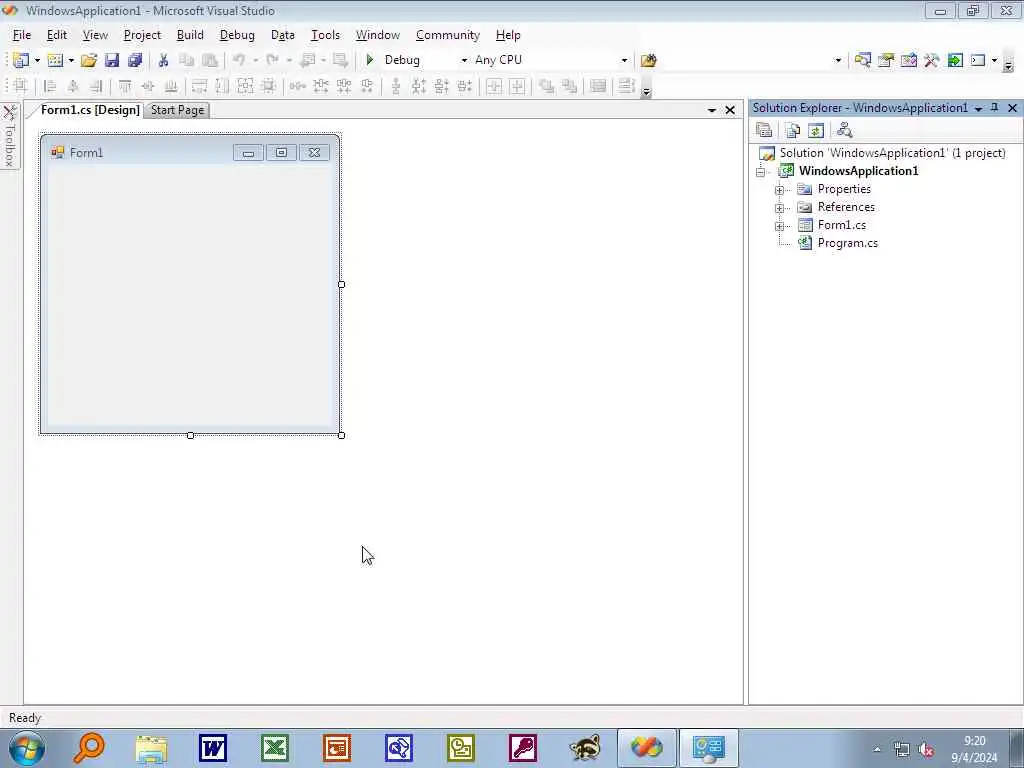Select the Form1.cs [Design] tab

tap(90, 110)
